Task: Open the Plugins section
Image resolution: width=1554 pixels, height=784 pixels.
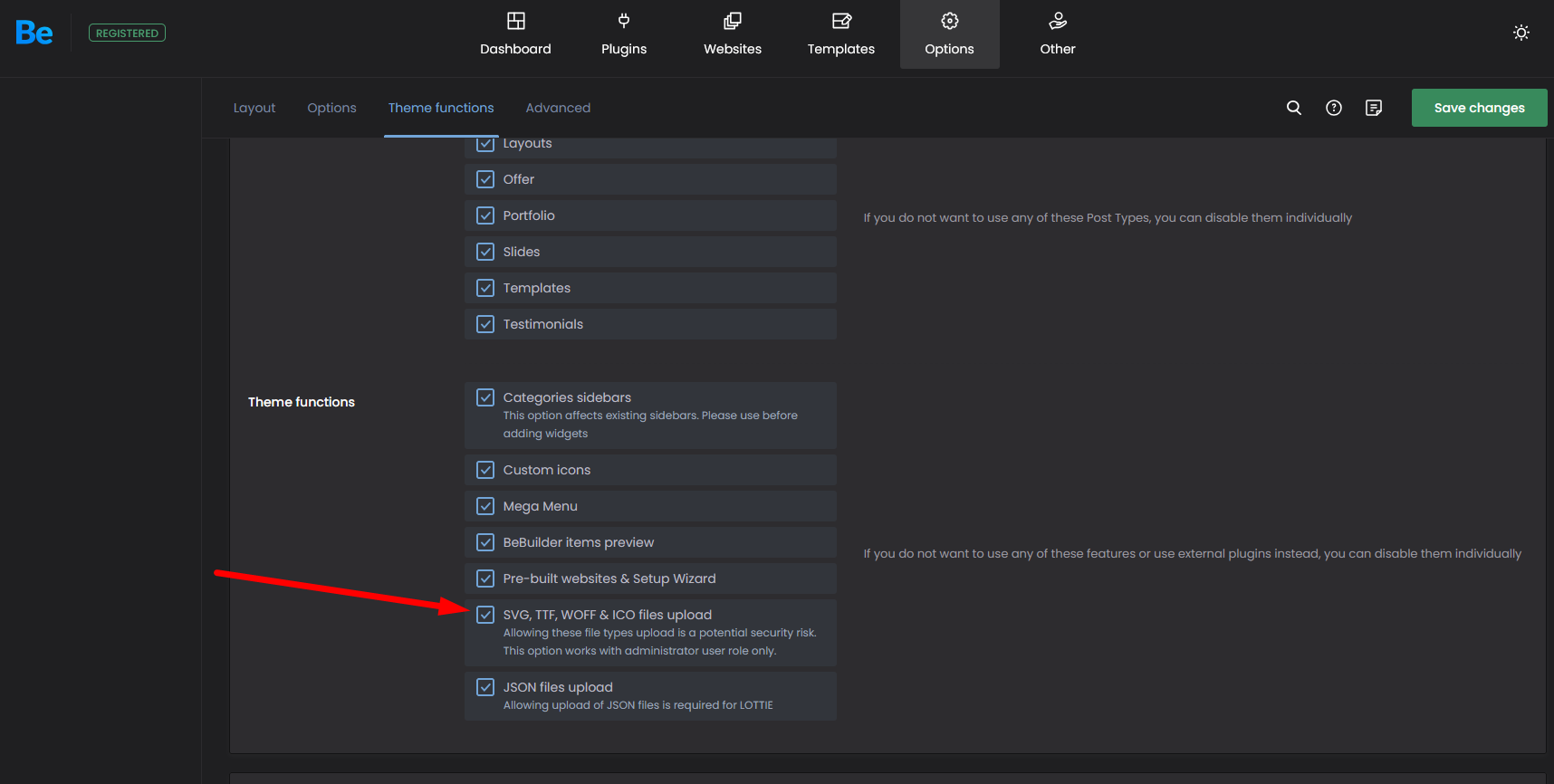Action: click(x=624, y=34)
